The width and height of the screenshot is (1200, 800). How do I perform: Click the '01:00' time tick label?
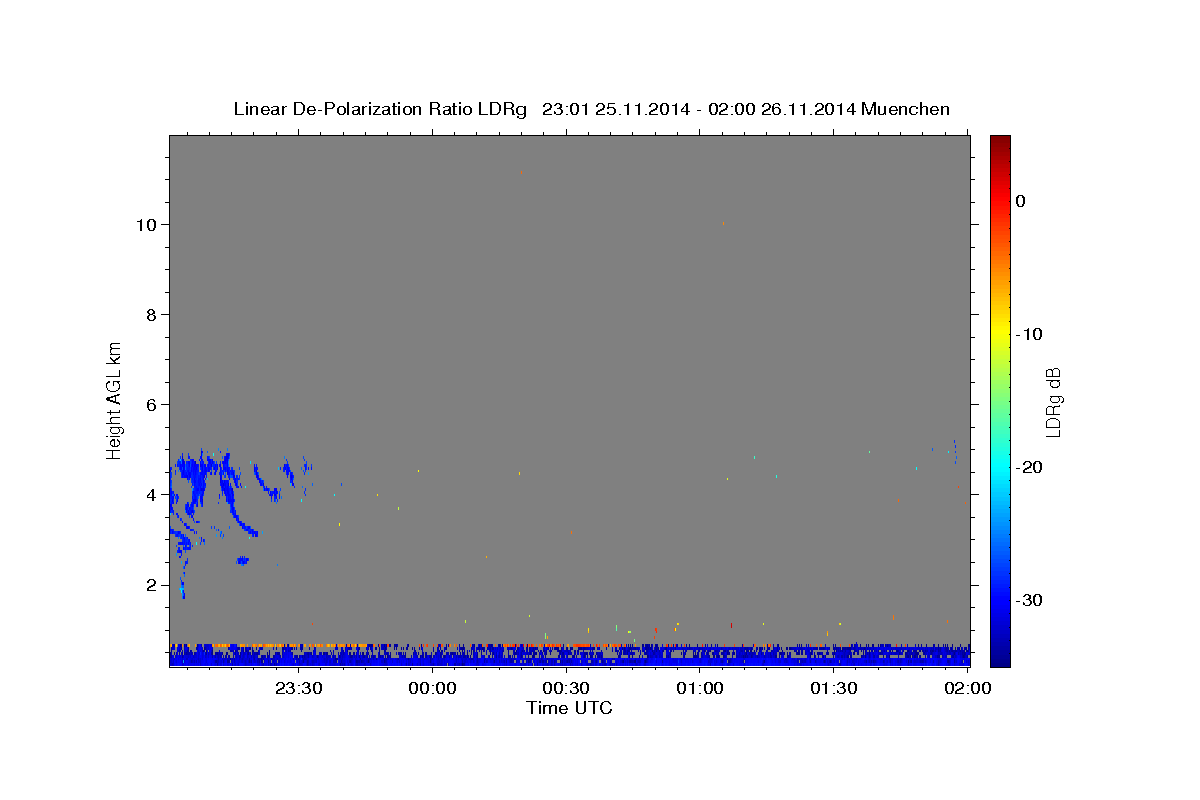(x=700, y=688)
